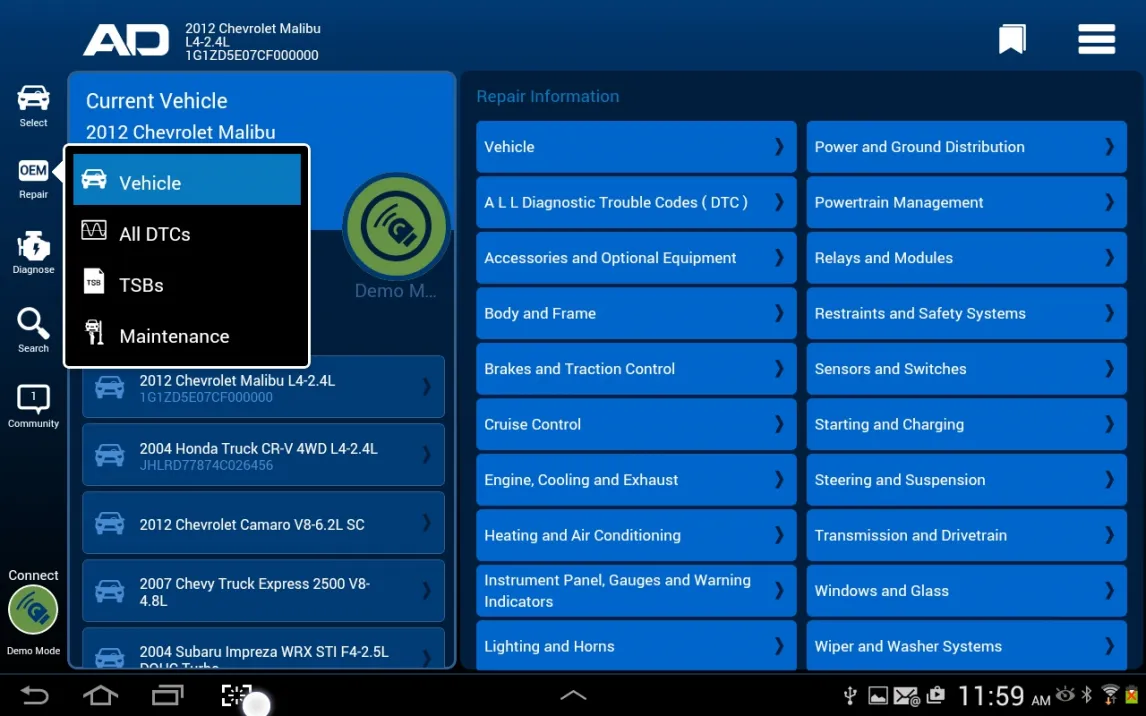
Task: Select 2012 Chevrolet Camaro V8-6.2L SC
Action: pyautogui.click(x=263, y=523)
